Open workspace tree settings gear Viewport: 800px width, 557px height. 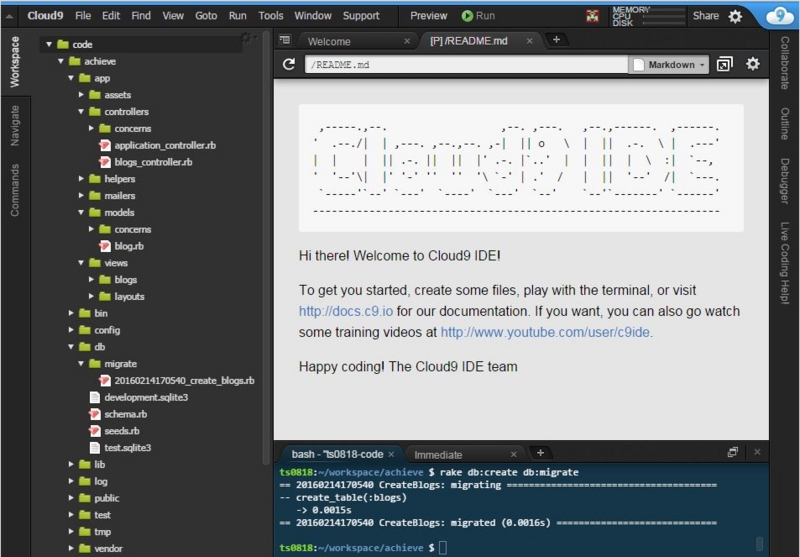coord(247,38)
